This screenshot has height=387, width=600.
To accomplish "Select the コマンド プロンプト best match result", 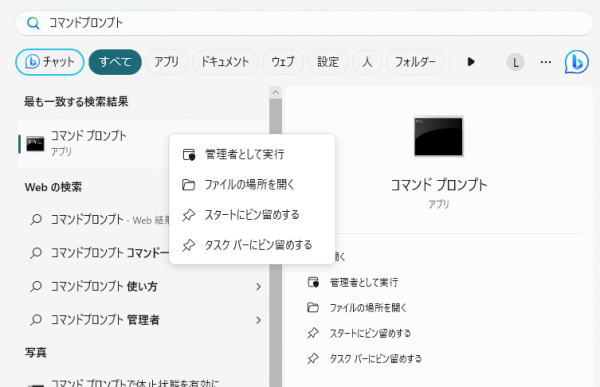I will point(94,144).
